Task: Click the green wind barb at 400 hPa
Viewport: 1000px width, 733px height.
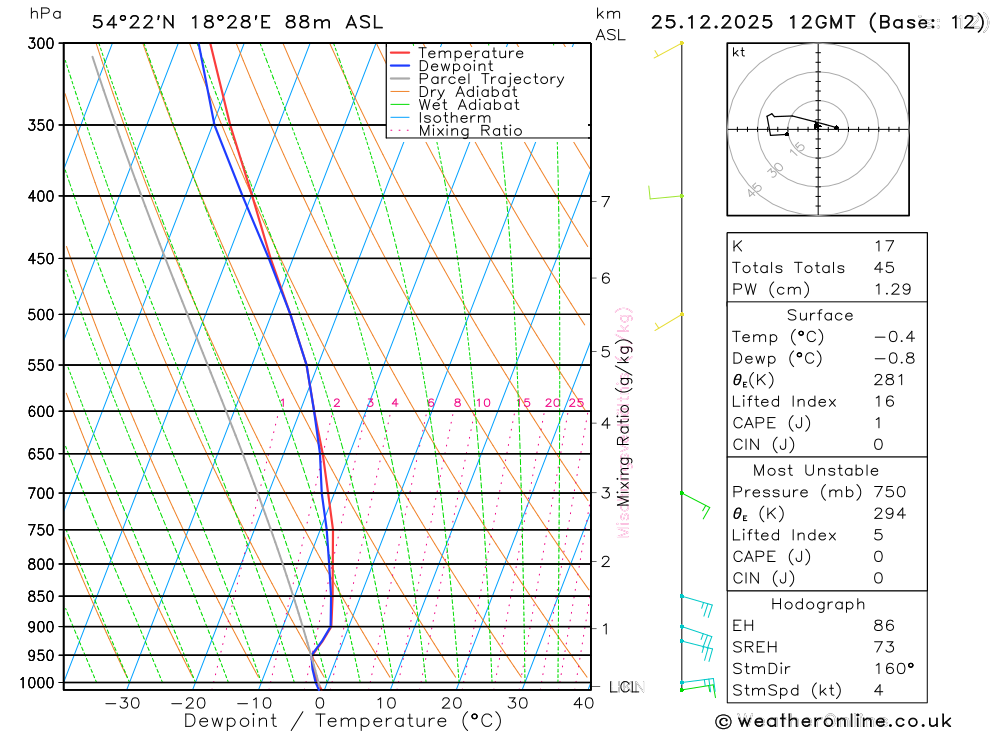Action: pos(665,193)
